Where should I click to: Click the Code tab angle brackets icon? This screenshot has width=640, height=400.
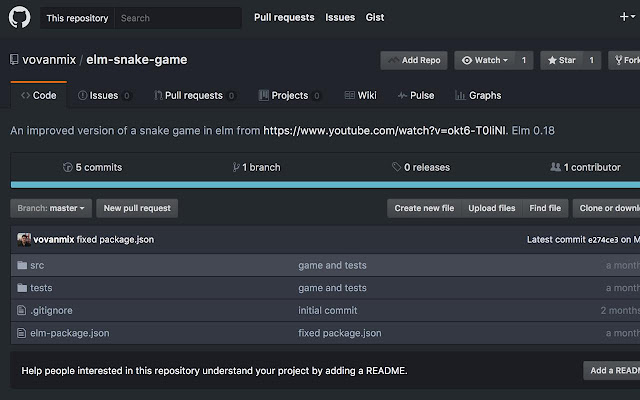click(25, 96)
